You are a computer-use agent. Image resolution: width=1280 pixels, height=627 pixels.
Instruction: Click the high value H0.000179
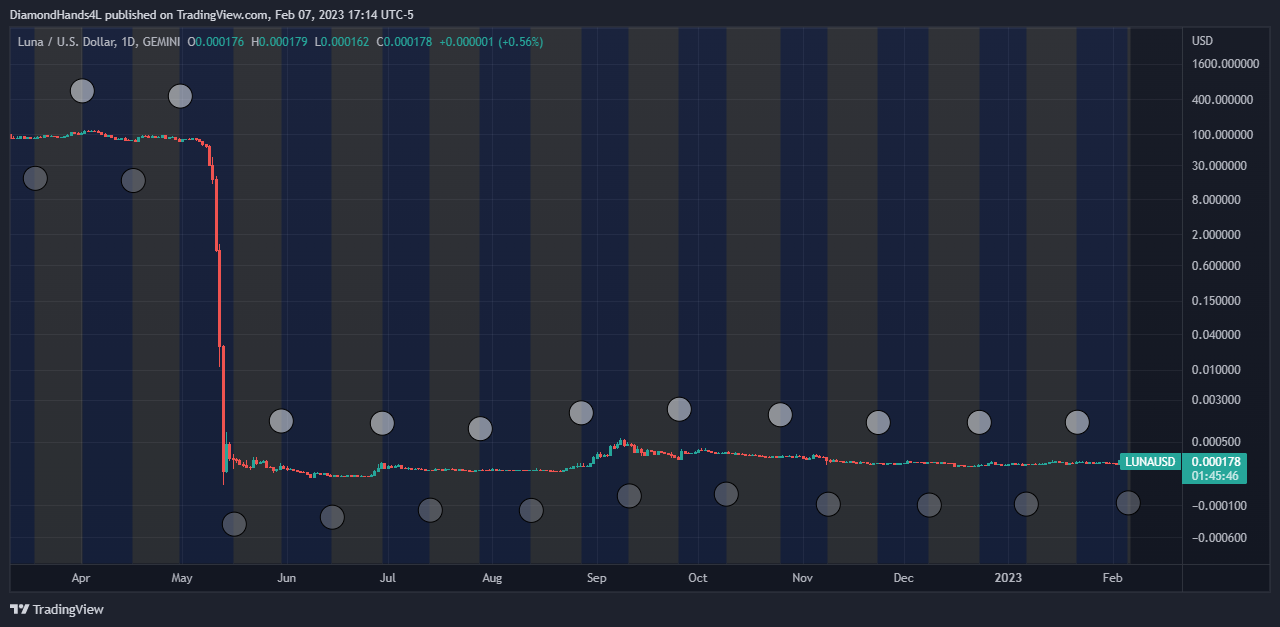pos(279,42)
